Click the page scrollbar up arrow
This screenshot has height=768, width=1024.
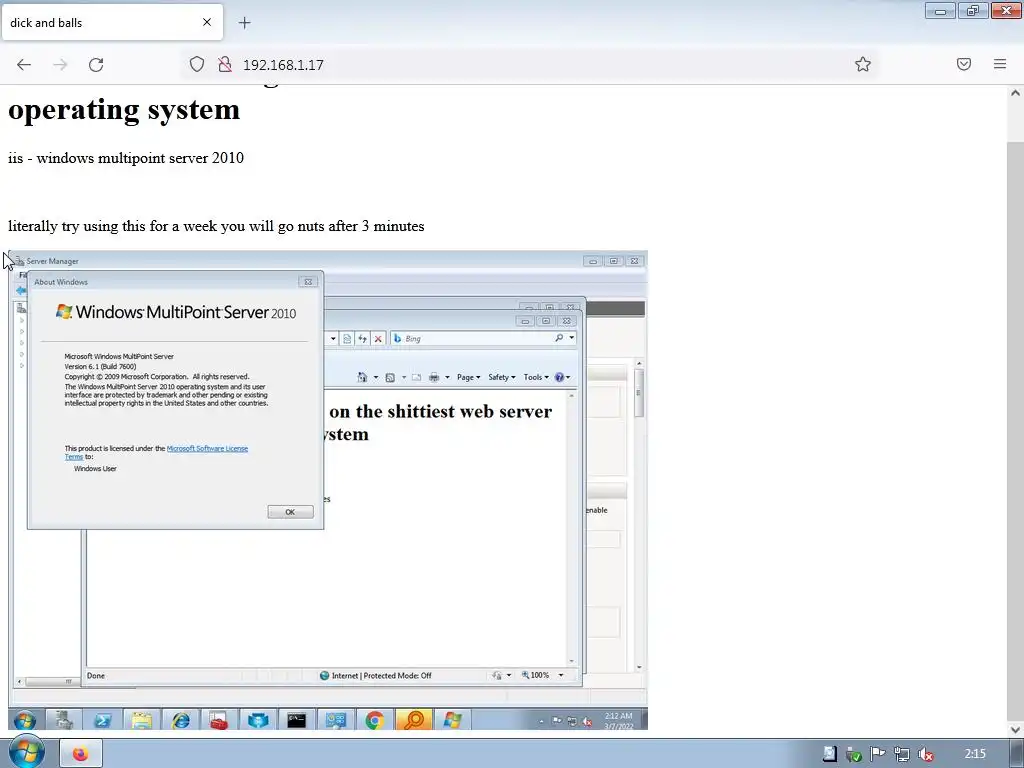click(x=1015, y=93)
